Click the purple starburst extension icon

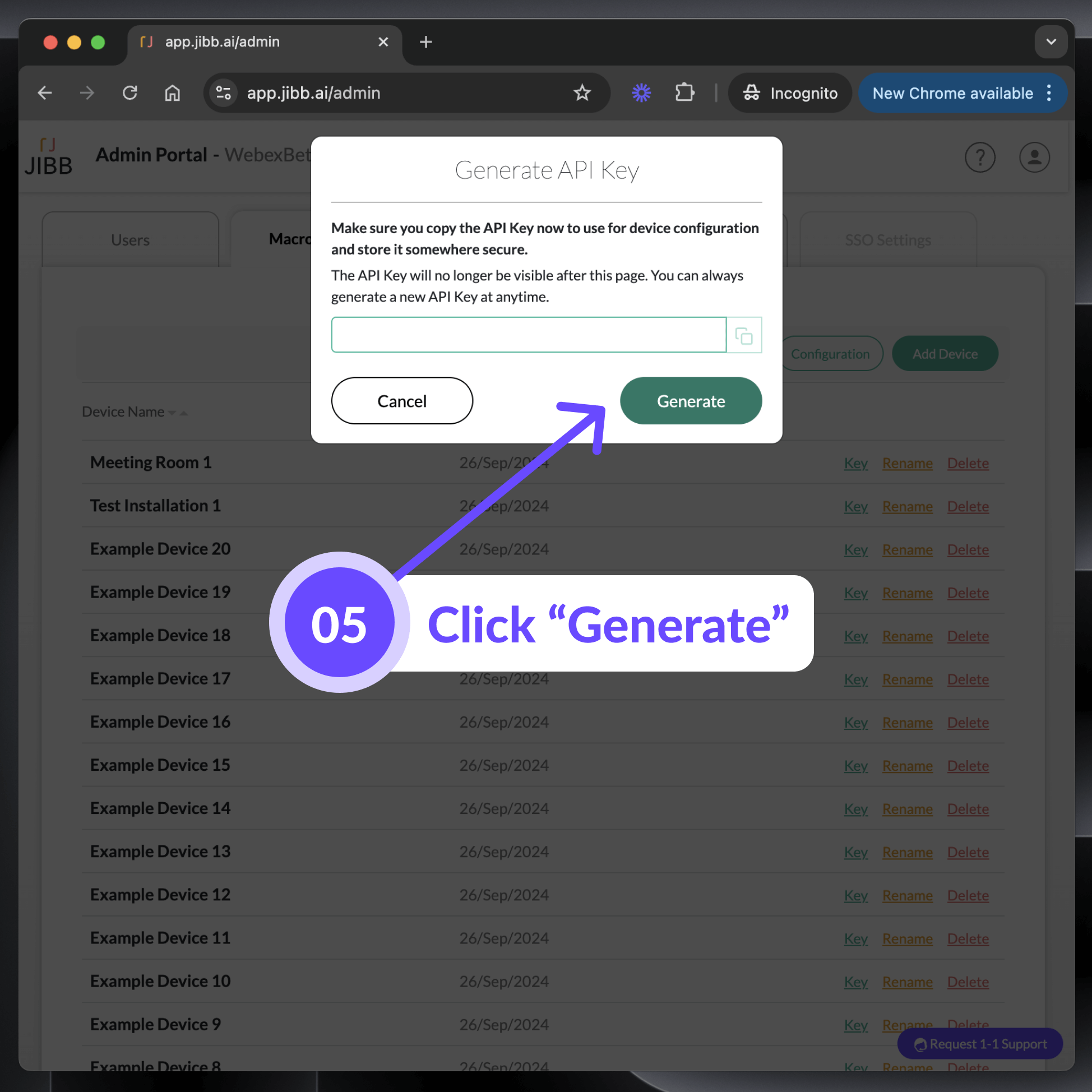tap(641, 92)
